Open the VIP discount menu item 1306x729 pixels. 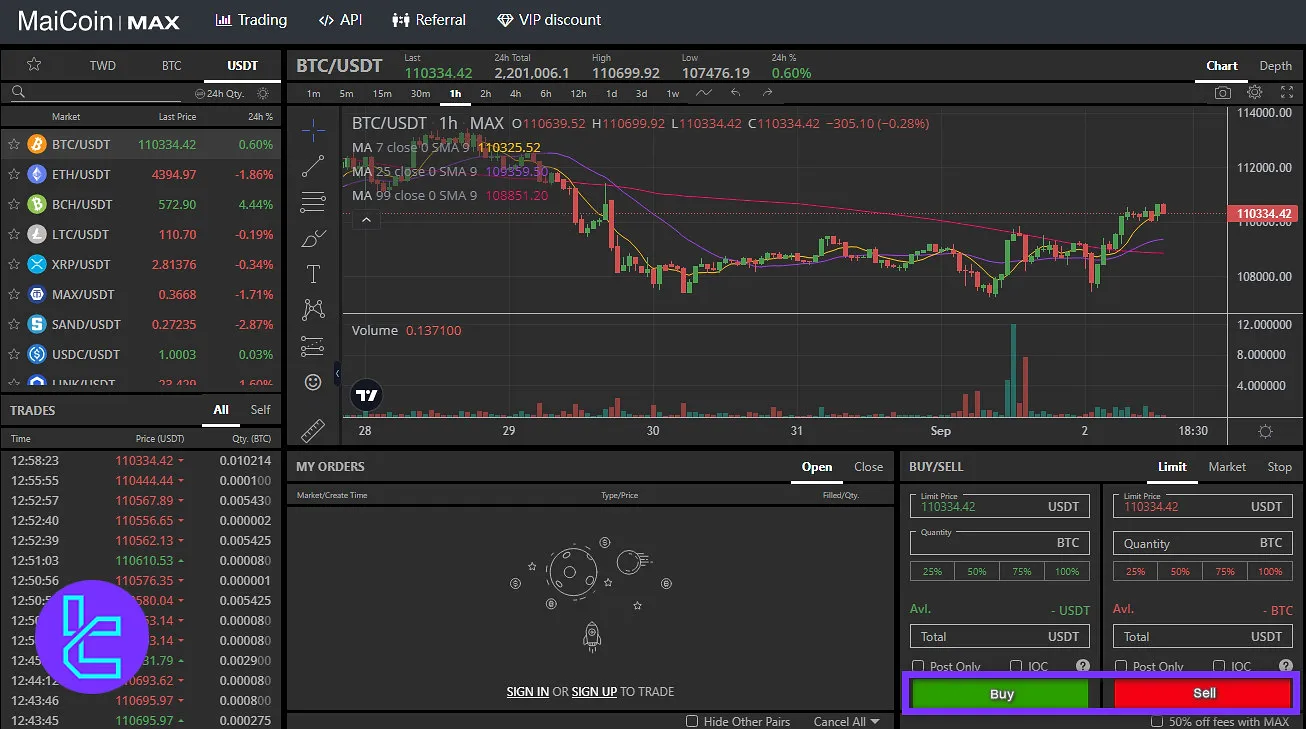[549, 20]
